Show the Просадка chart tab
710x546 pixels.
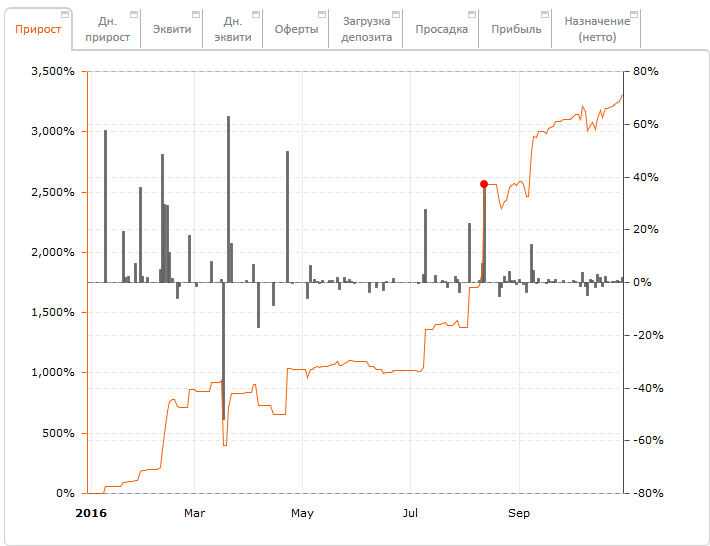pyautogui.click(x=443, y=29)
